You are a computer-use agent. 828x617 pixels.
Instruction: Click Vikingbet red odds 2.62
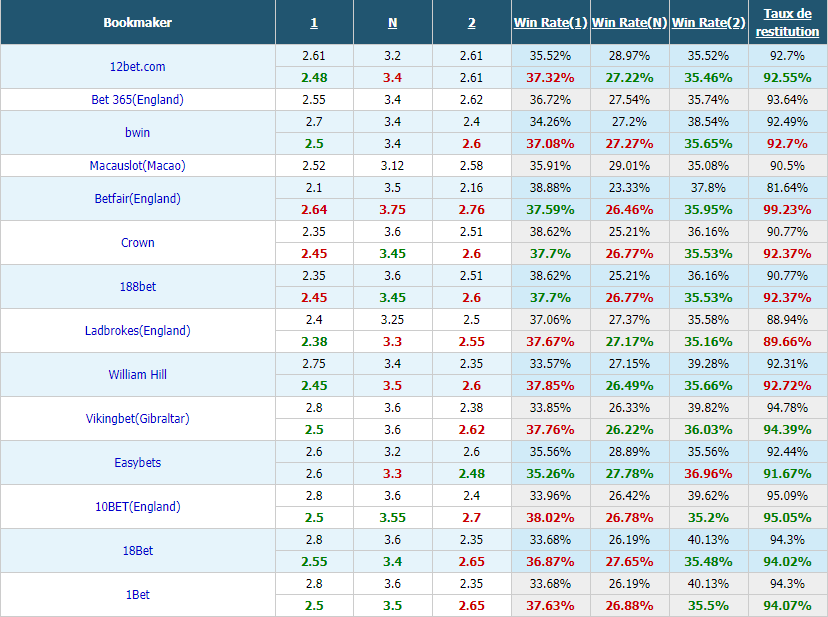pos(472,429)
